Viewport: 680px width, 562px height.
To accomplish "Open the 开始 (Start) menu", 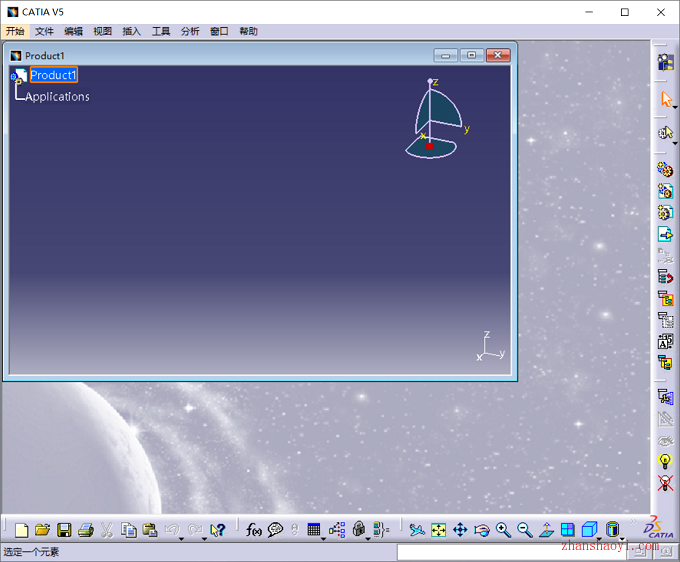I will [x=15, y=31].
